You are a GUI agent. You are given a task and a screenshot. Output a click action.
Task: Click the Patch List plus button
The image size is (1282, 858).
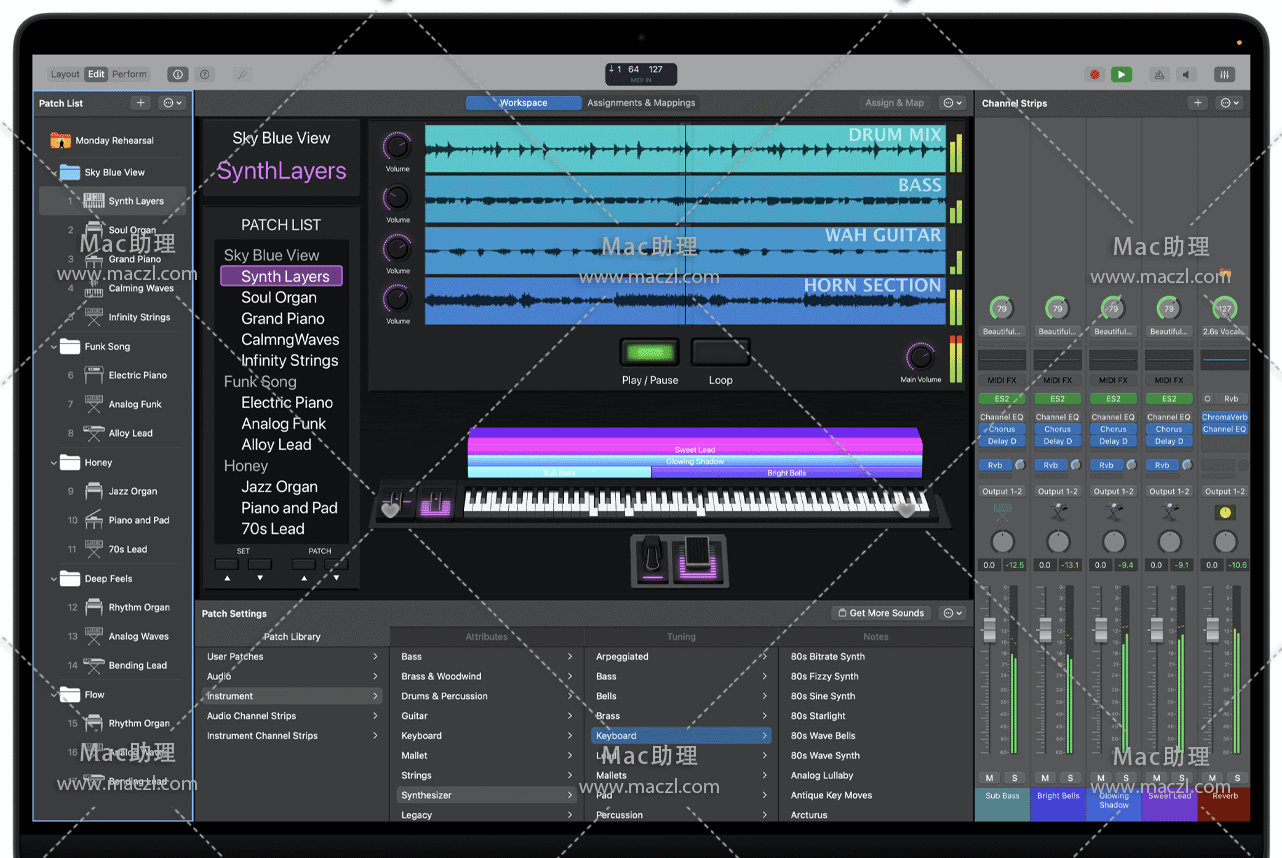click(x=141, y=103)
